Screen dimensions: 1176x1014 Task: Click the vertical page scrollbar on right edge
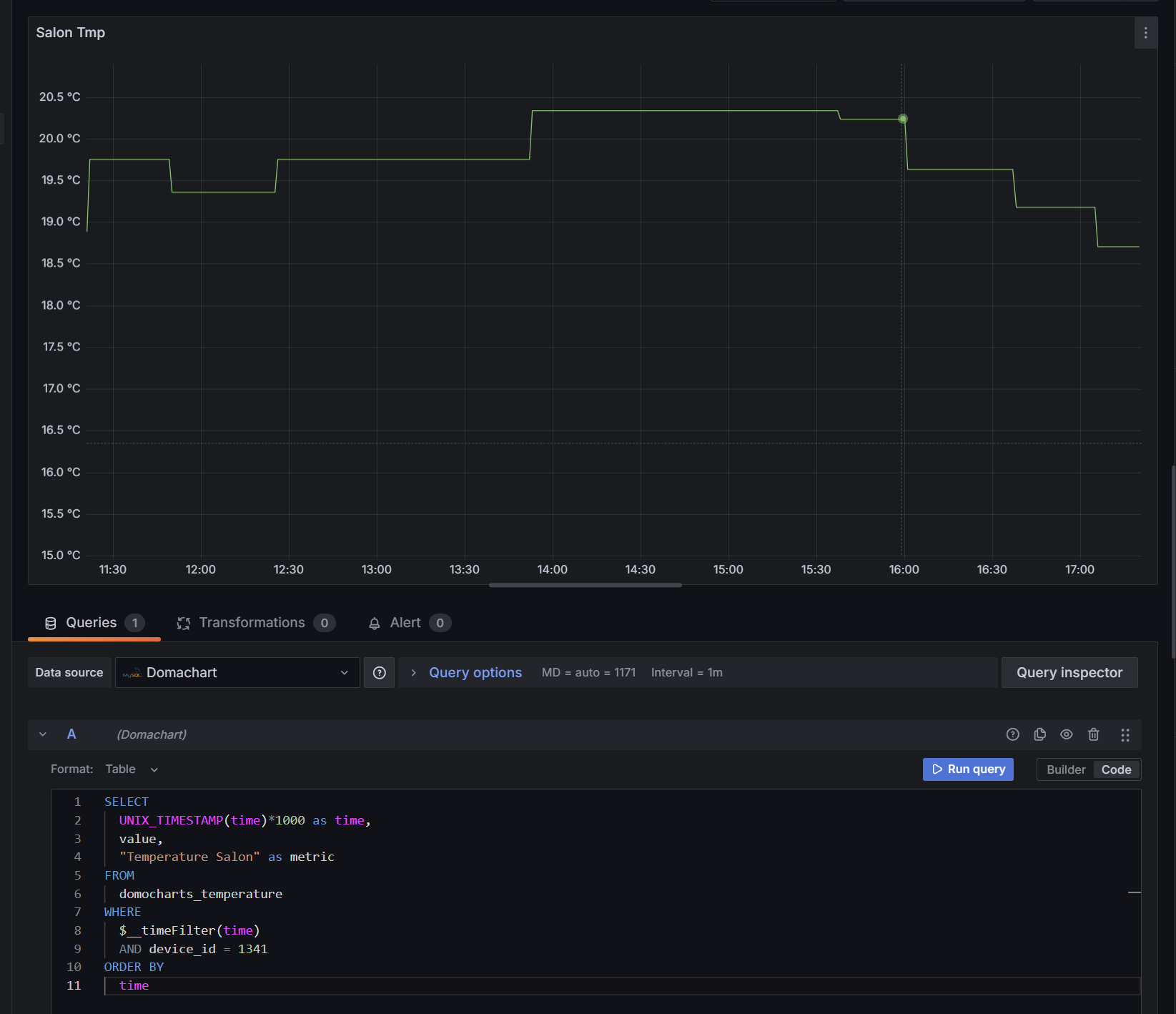[1173, 561]
